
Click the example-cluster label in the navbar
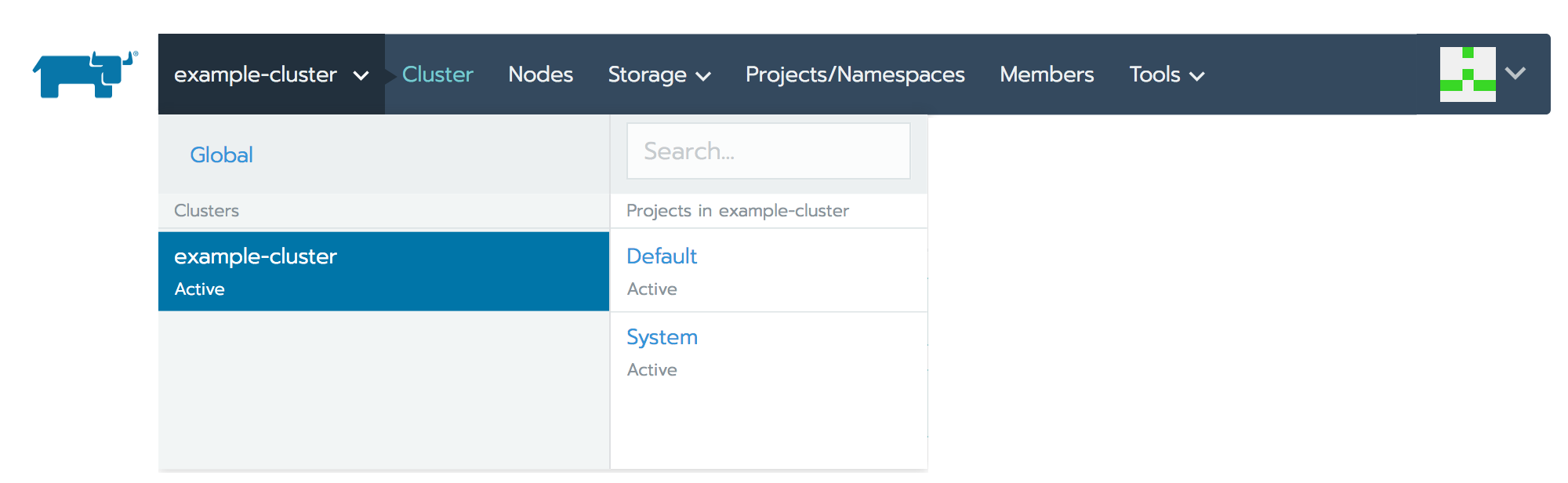tap(255, 74)
